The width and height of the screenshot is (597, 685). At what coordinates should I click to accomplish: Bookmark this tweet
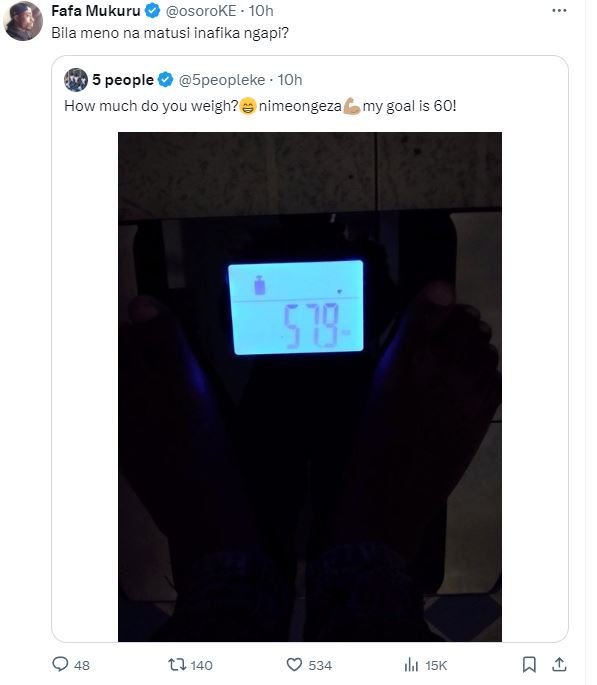(529, 665)
